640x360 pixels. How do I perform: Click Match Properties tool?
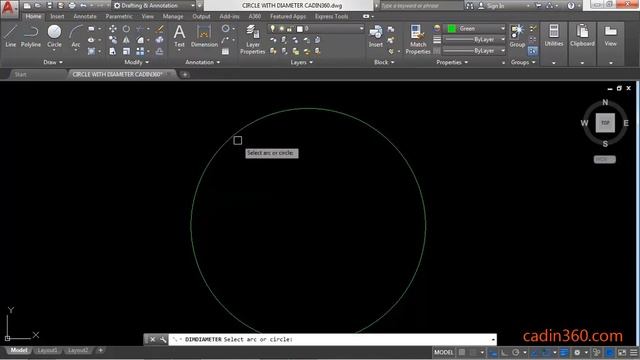418,40
